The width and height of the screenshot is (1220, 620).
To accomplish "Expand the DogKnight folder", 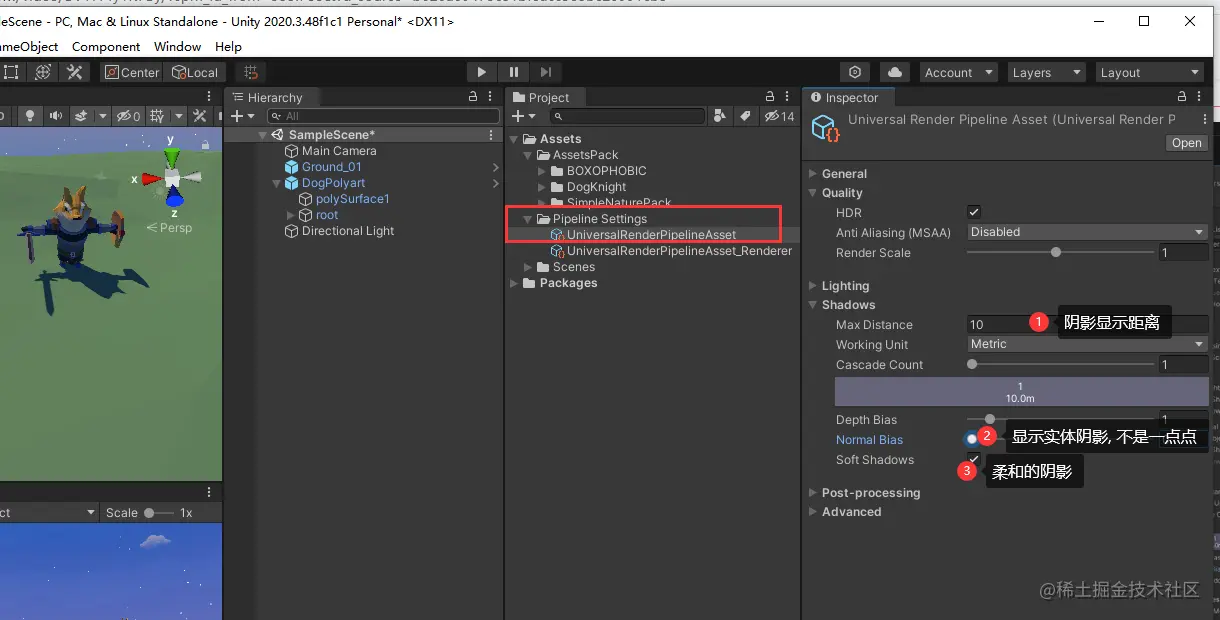I will pos(543,187).
